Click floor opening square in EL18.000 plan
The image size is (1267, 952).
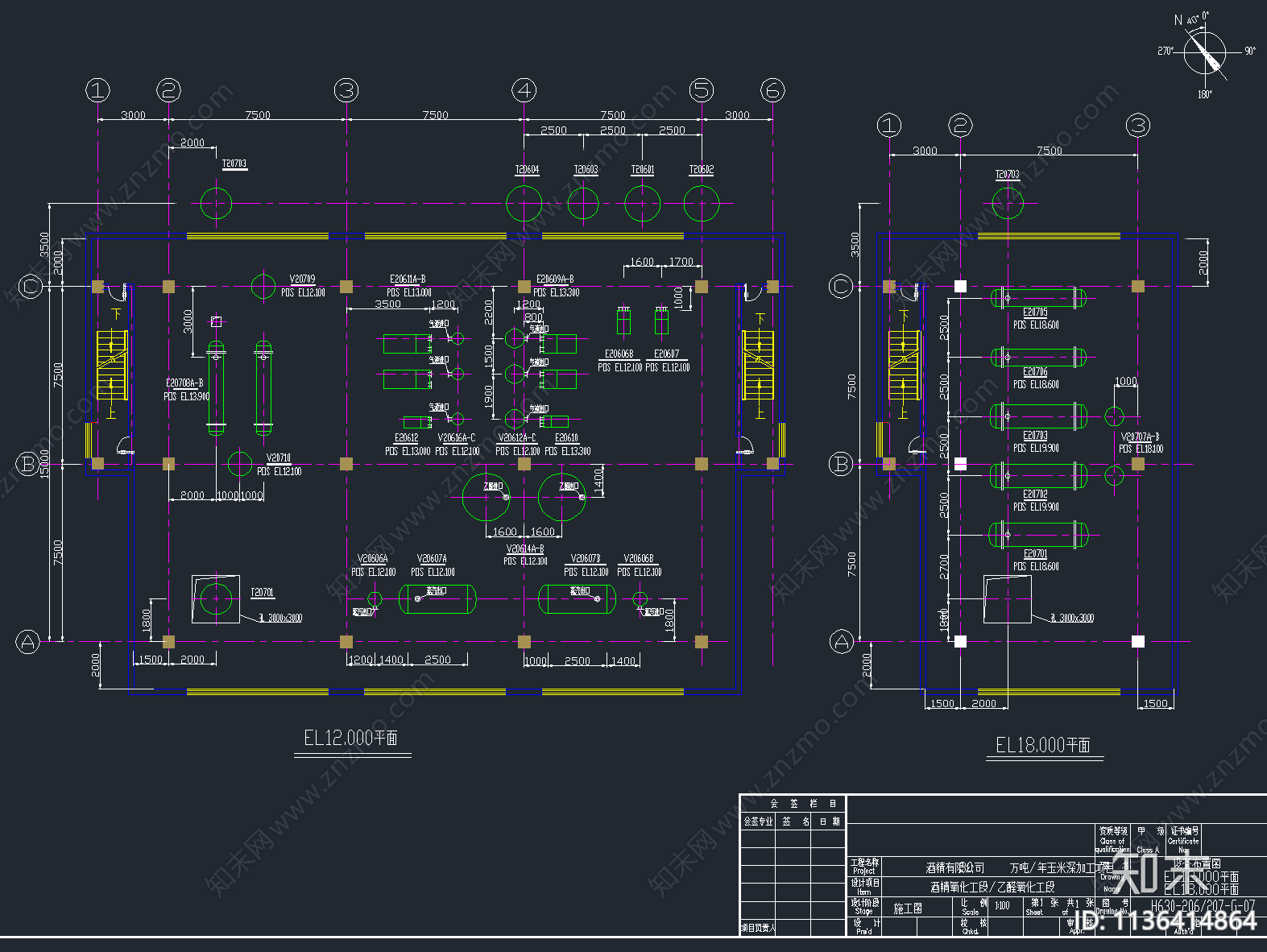pos(1008,599)
